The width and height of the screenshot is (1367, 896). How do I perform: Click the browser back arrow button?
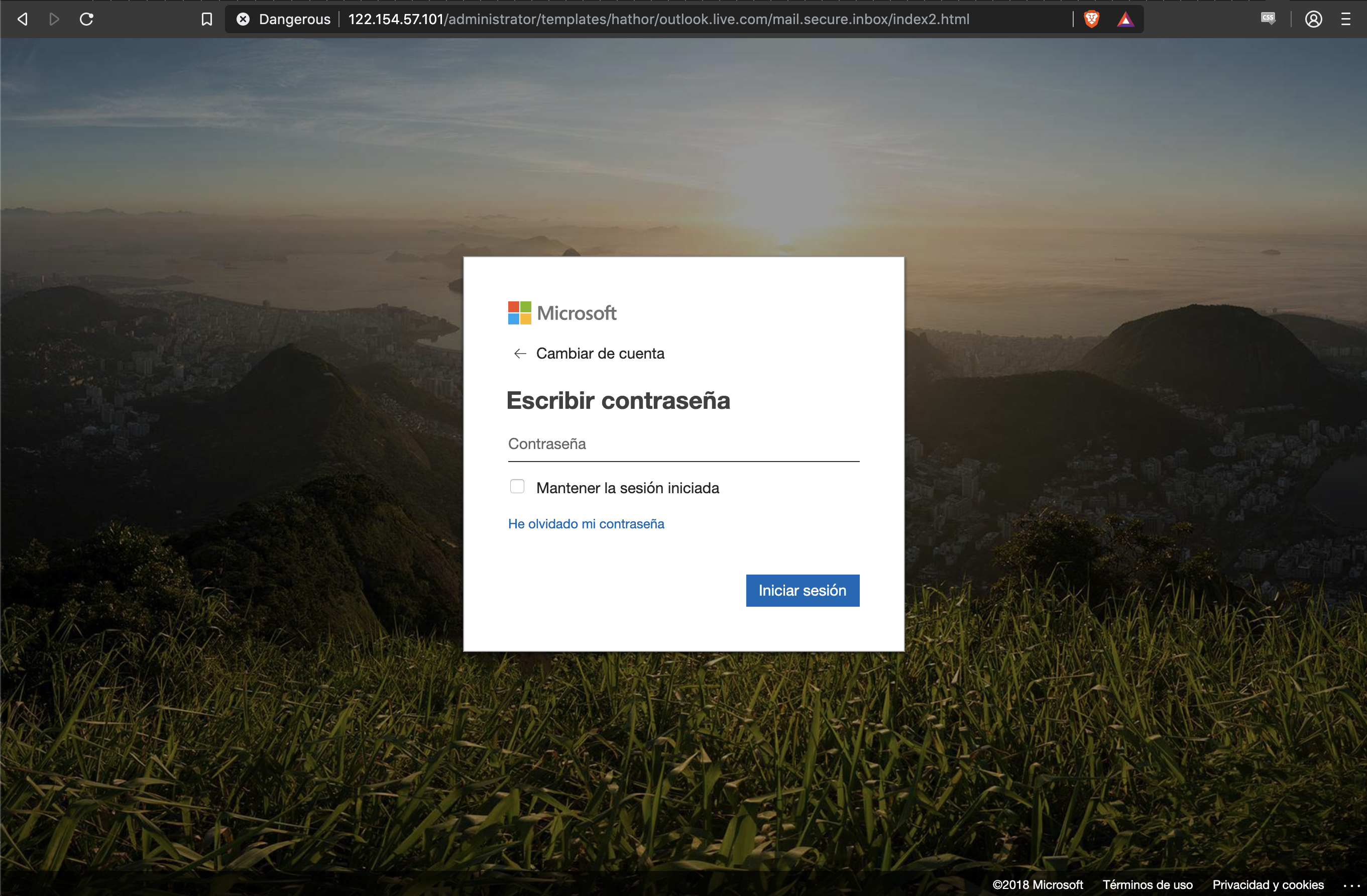tap(23, 19)
